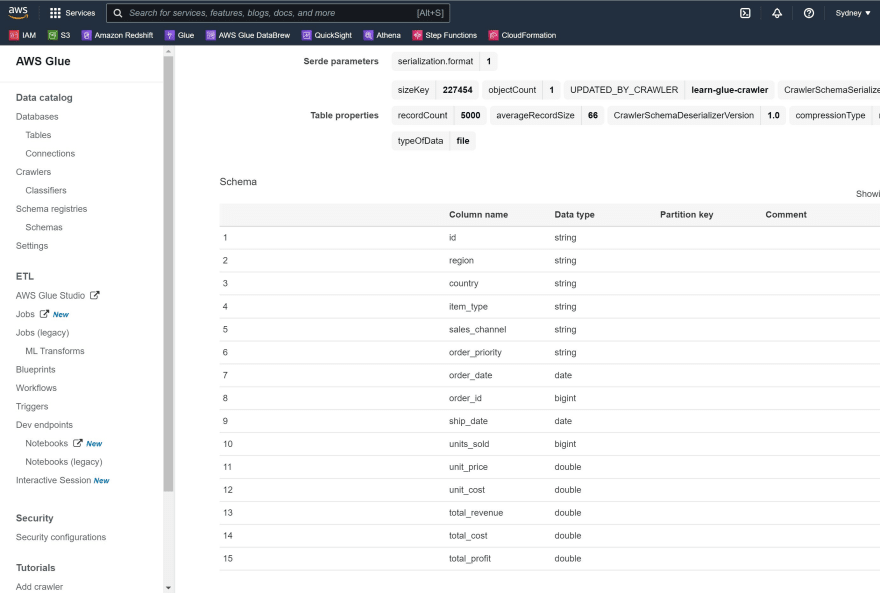Screen dimensions: 880x593
Task: Click the Step Functions favorites icon
Action: click(417, 35)
